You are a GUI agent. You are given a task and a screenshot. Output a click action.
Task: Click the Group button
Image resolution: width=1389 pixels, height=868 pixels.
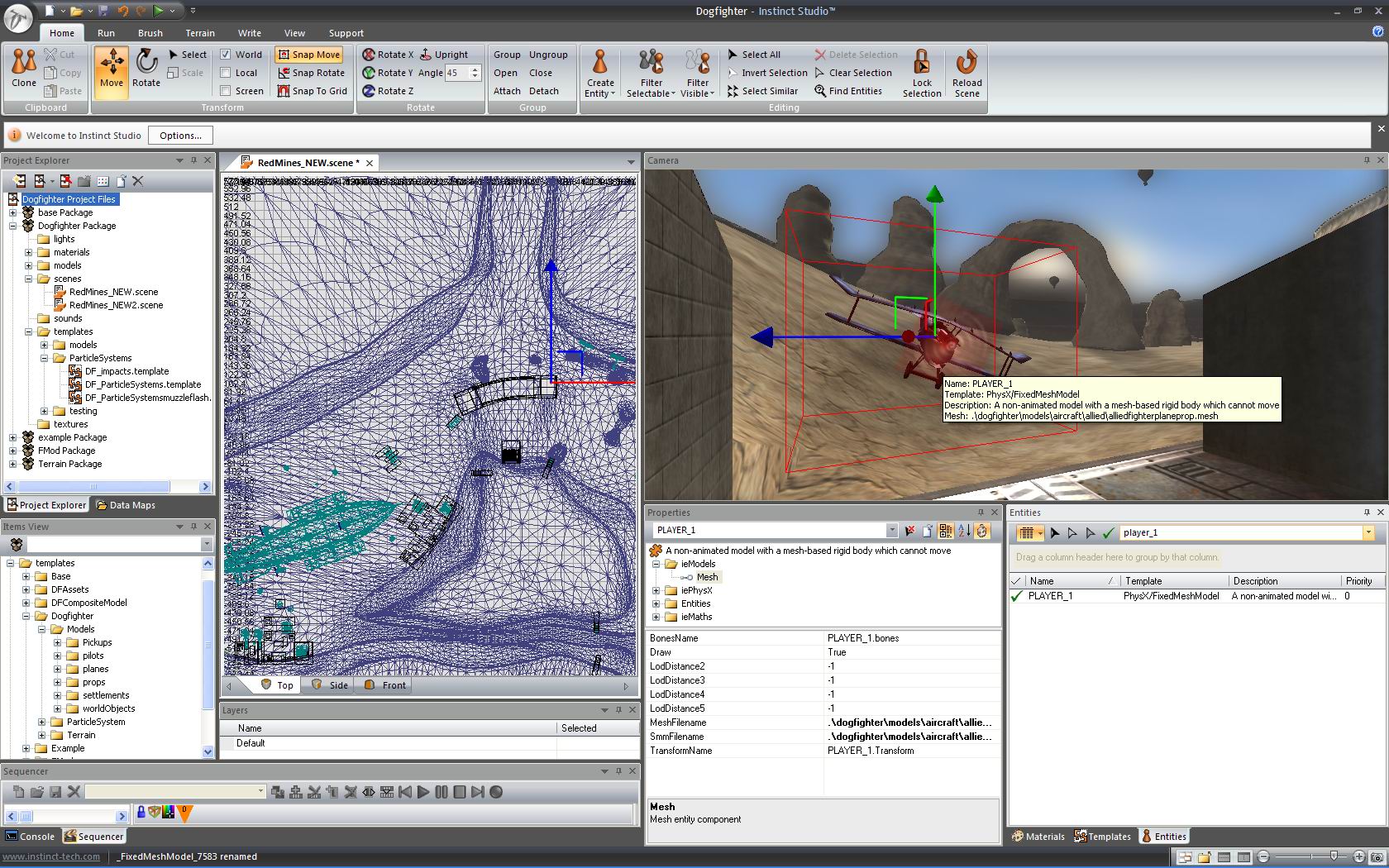(507, 55)
